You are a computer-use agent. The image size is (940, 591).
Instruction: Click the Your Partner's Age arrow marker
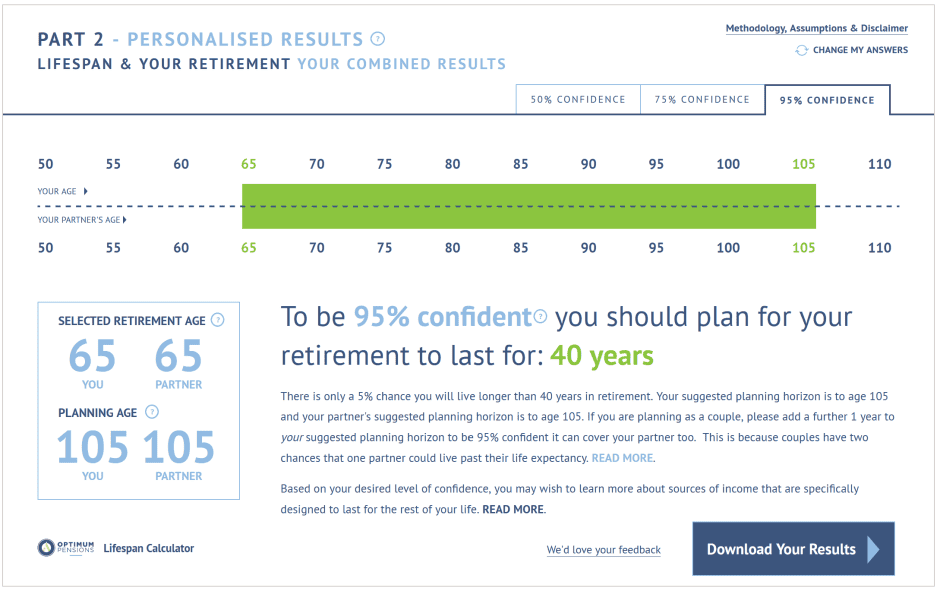coord(125,220)
